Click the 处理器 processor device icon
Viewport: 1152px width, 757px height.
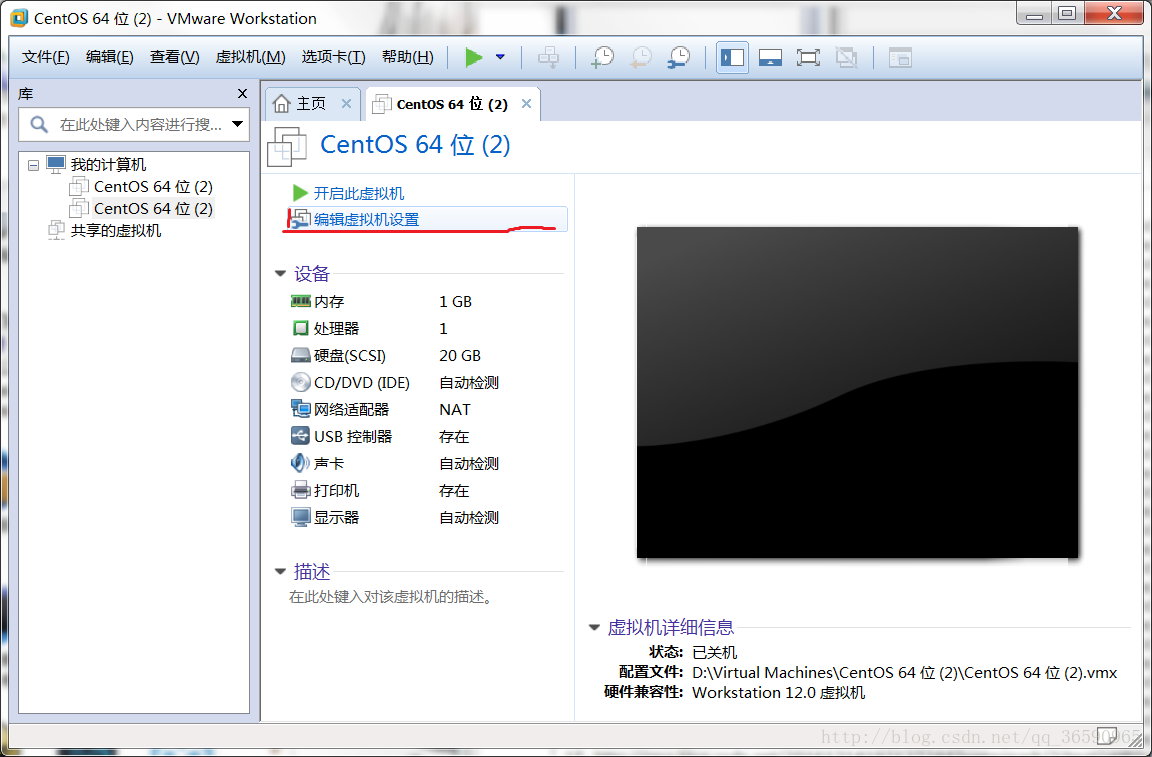[x=300, y=329]
